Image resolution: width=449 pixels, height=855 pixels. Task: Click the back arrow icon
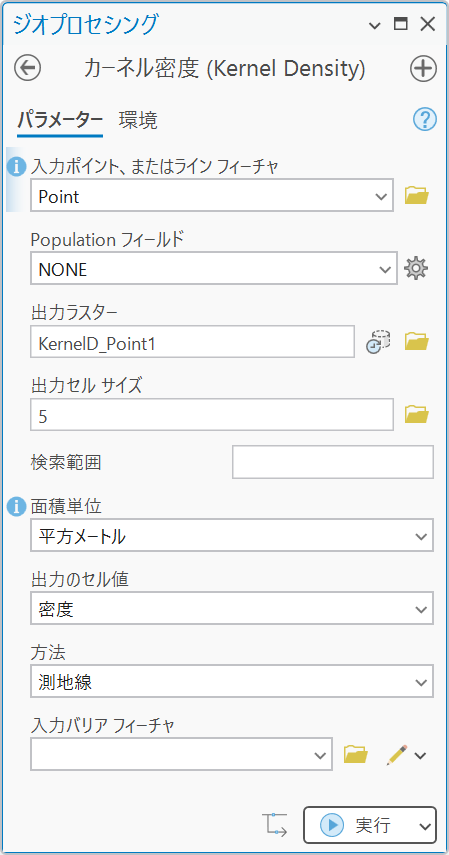27,68
